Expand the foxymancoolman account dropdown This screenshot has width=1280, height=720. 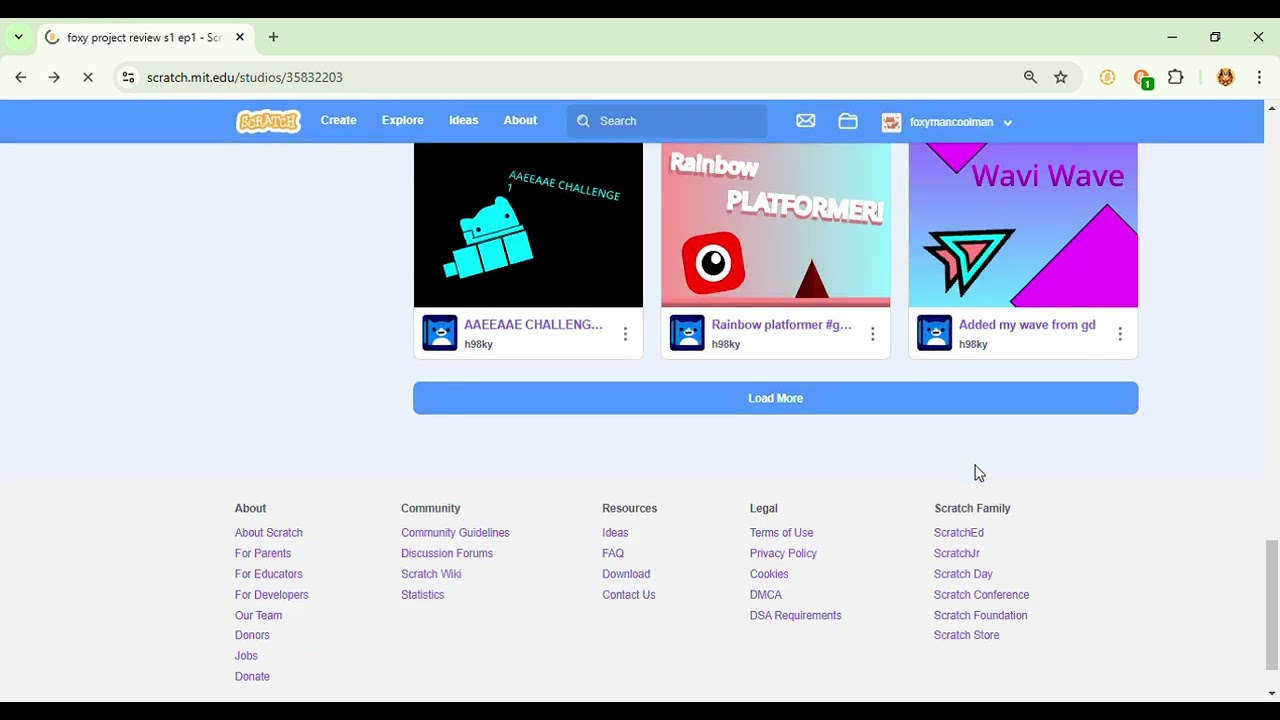click(1008, 122)
